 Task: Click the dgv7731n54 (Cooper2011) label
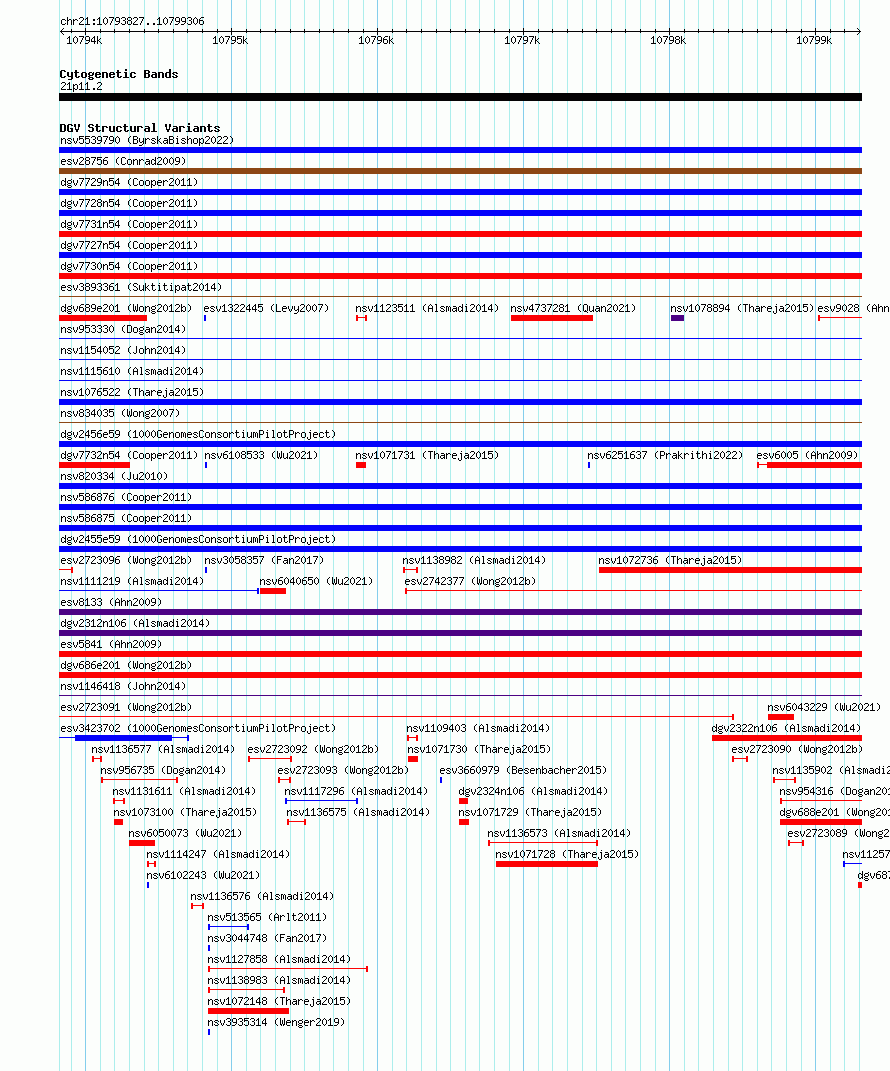129,224
